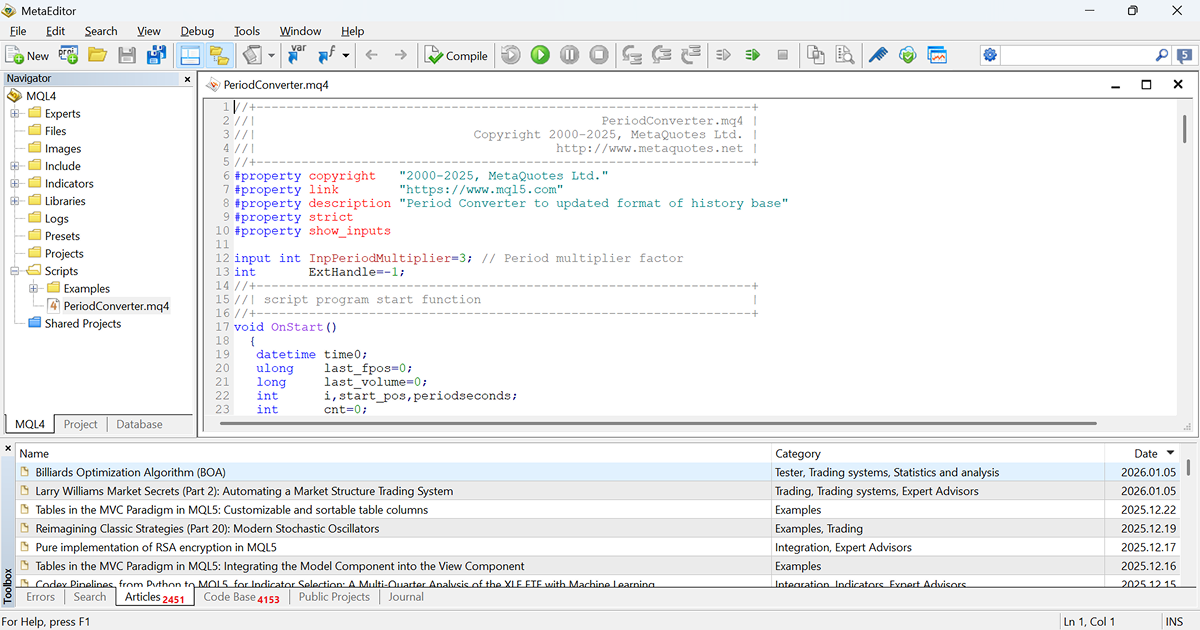Close the Navigator panel with X

[187, 79]
